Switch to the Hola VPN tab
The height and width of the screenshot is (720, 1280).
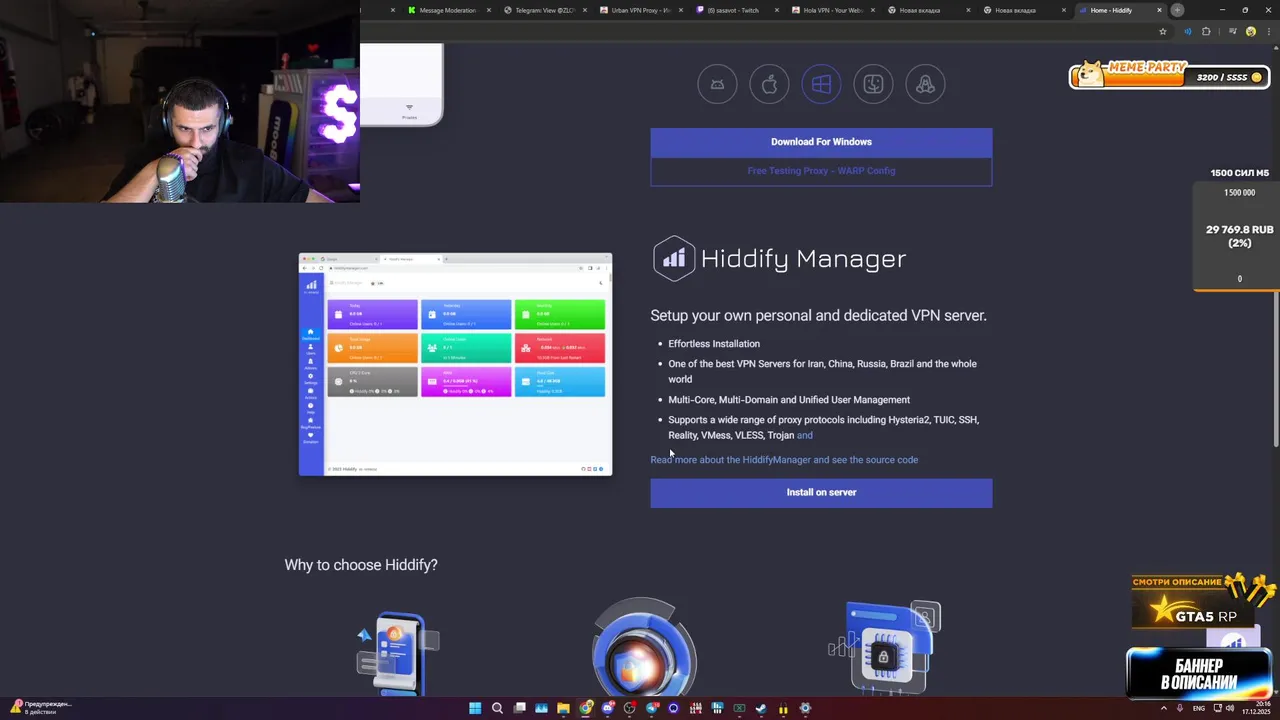[832, 10]
